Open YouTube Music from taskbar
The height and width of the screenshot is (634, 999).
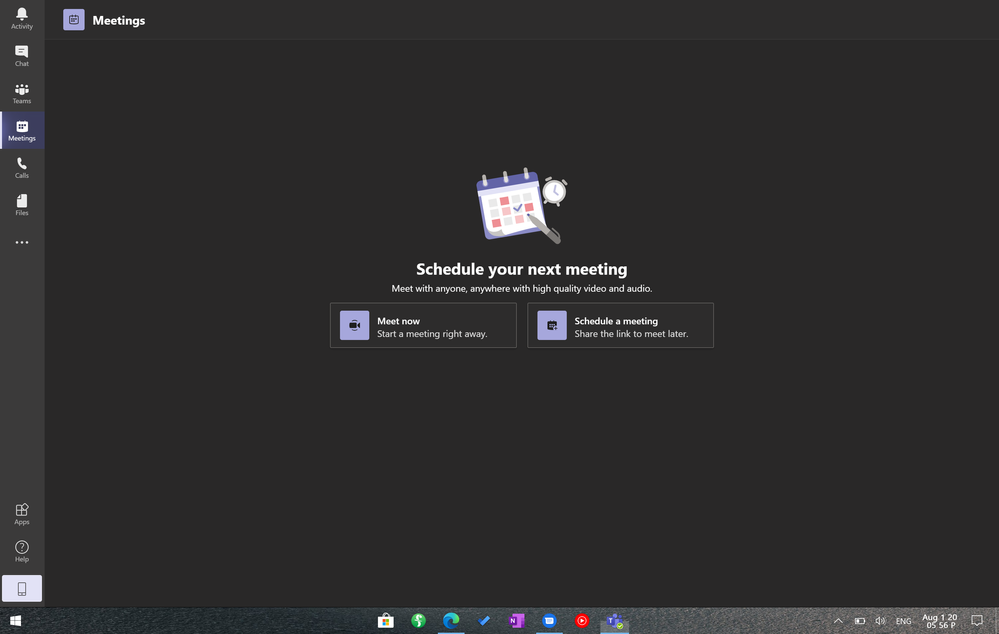(x=582, y=621)
